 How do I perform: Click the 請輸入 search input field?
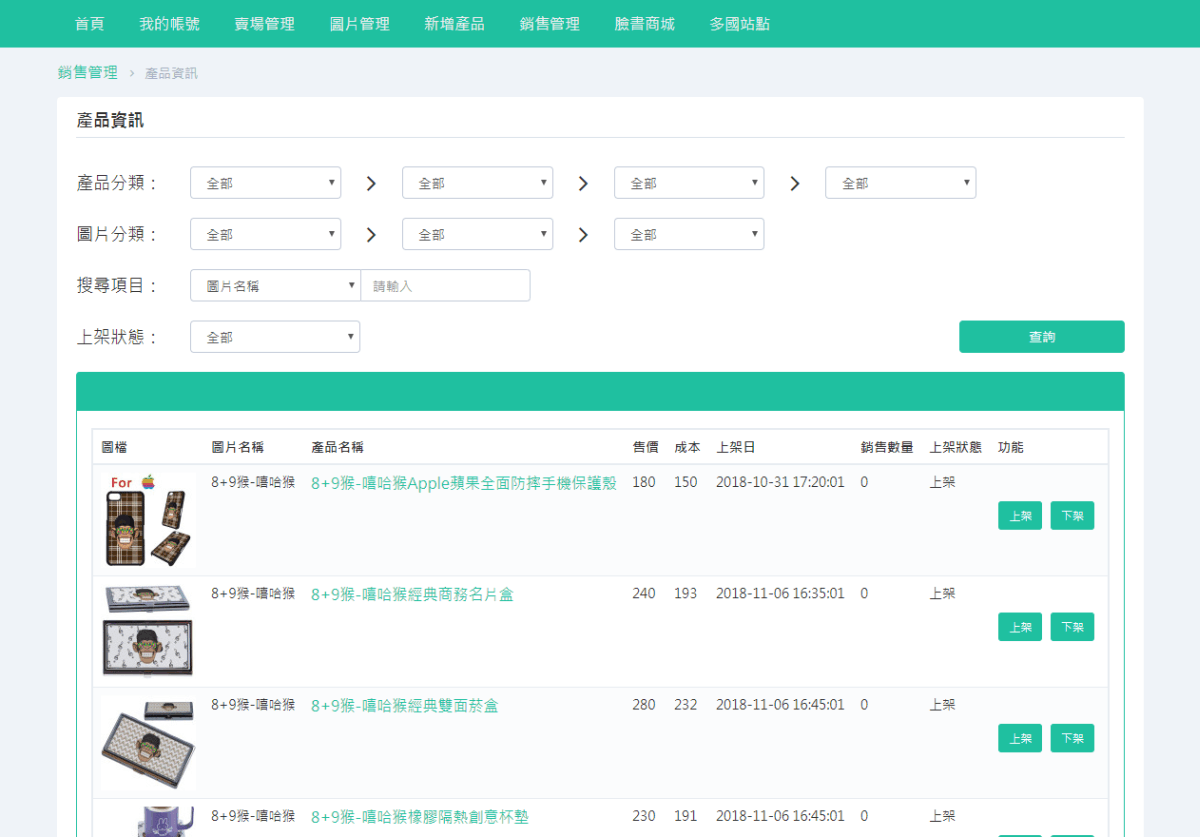(x=445, y=285)
